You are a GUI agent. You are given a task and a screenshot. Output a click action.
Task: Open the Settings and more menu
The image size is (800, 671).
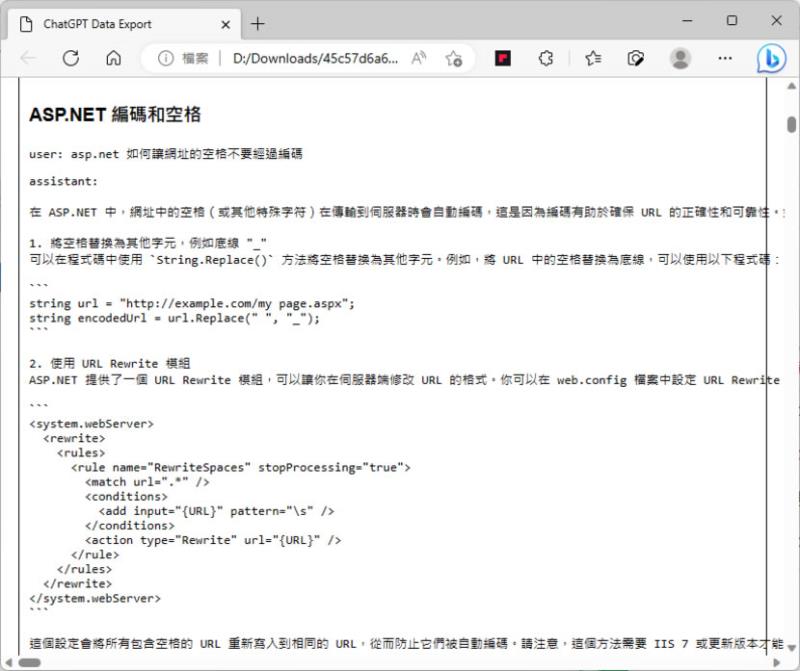[x=725, y=59]
